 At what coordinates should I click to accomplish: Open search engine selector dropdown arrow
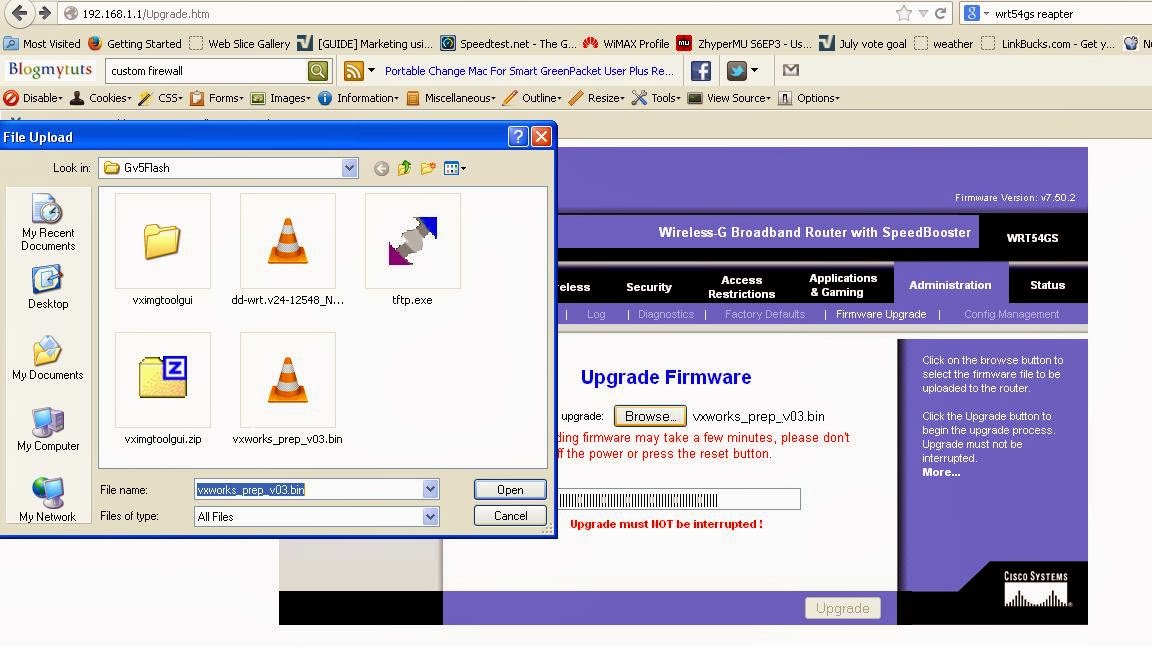click(986, 13)
